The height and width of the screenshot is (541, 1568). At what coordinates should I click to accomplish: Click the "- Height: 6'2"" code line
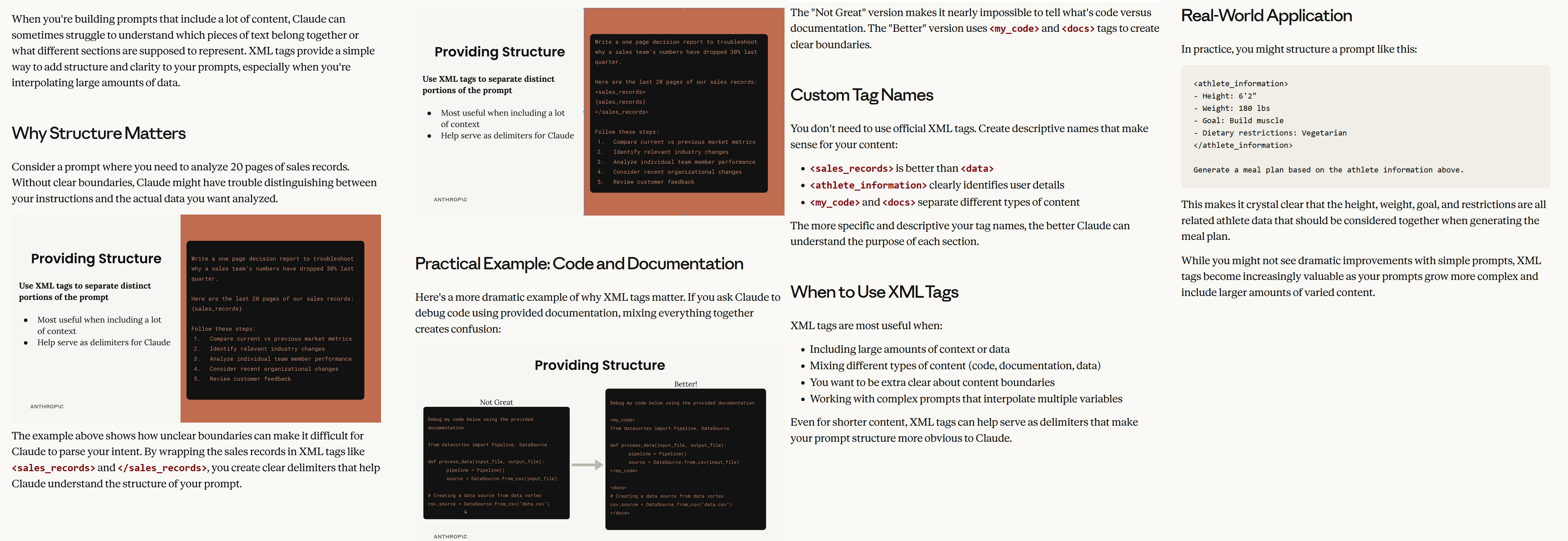click(1225, 96)
